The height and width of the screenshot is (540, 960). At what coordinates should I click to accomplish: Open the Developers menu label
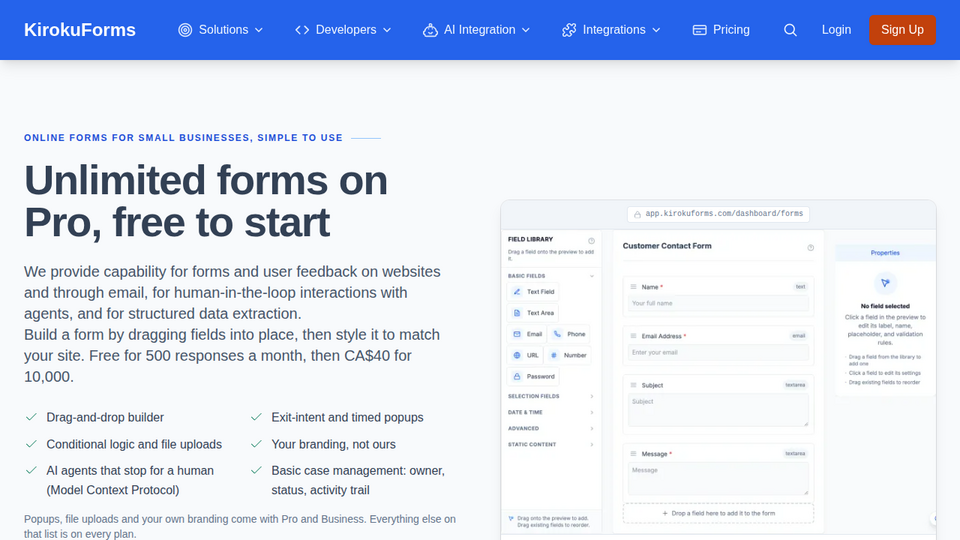tap(346, 30)
